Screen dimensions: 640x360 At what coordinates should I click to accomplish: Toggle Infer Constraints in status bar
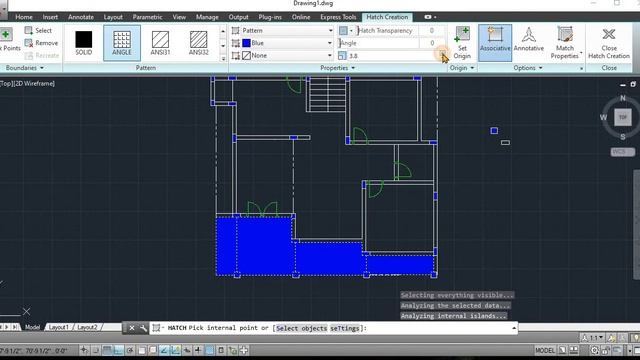pos(84,350)
